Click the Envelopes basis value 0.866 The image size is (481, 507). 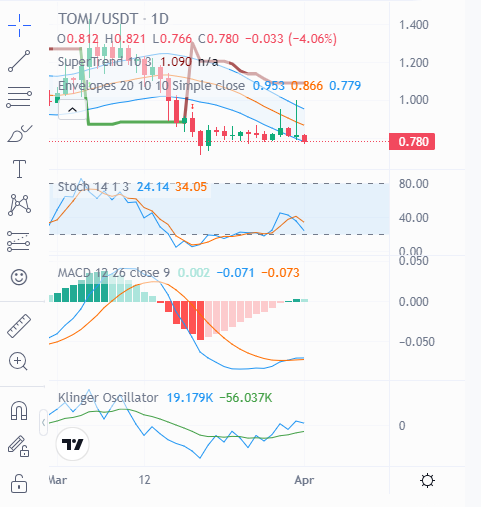click(x=307, y=86)
